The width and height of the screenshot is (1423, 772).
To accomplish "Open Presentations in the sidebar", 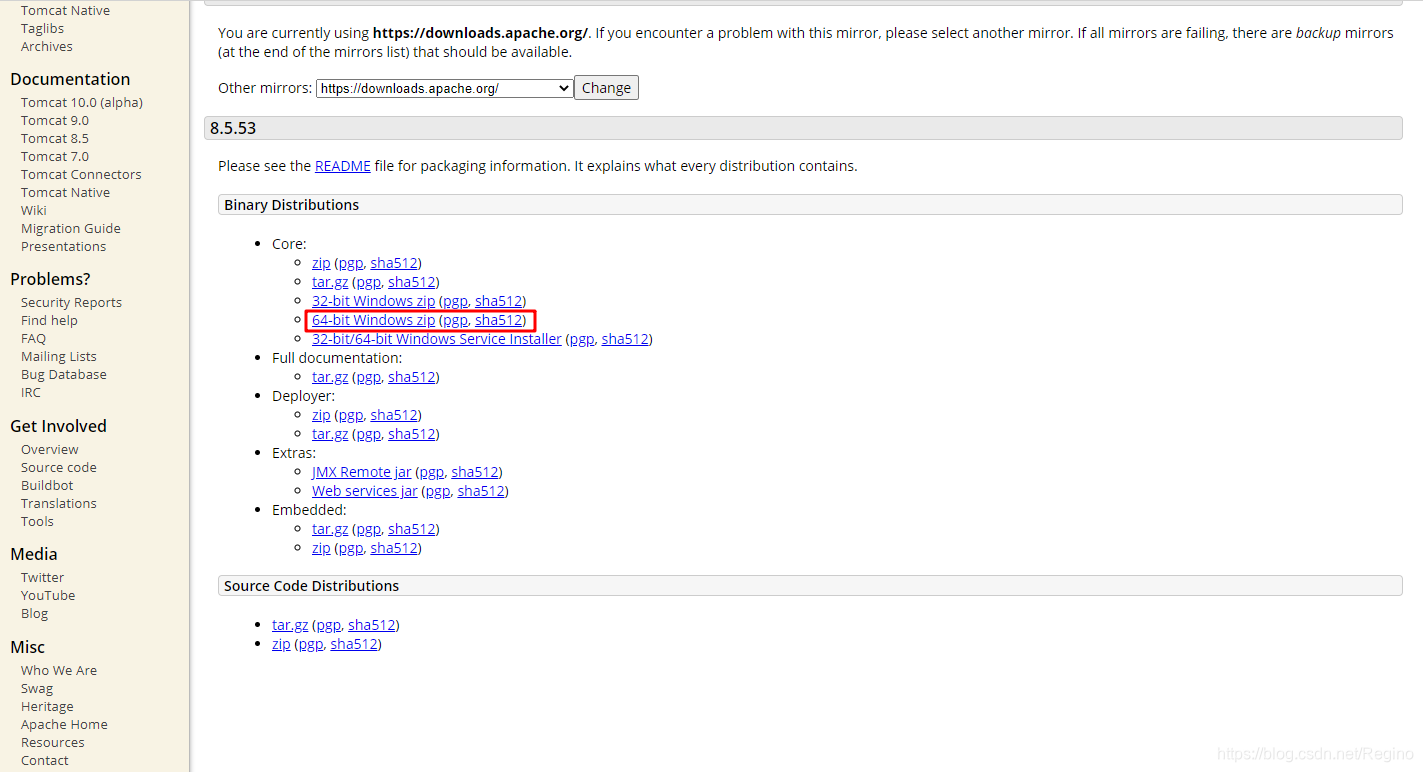I will tap(63, 247).
